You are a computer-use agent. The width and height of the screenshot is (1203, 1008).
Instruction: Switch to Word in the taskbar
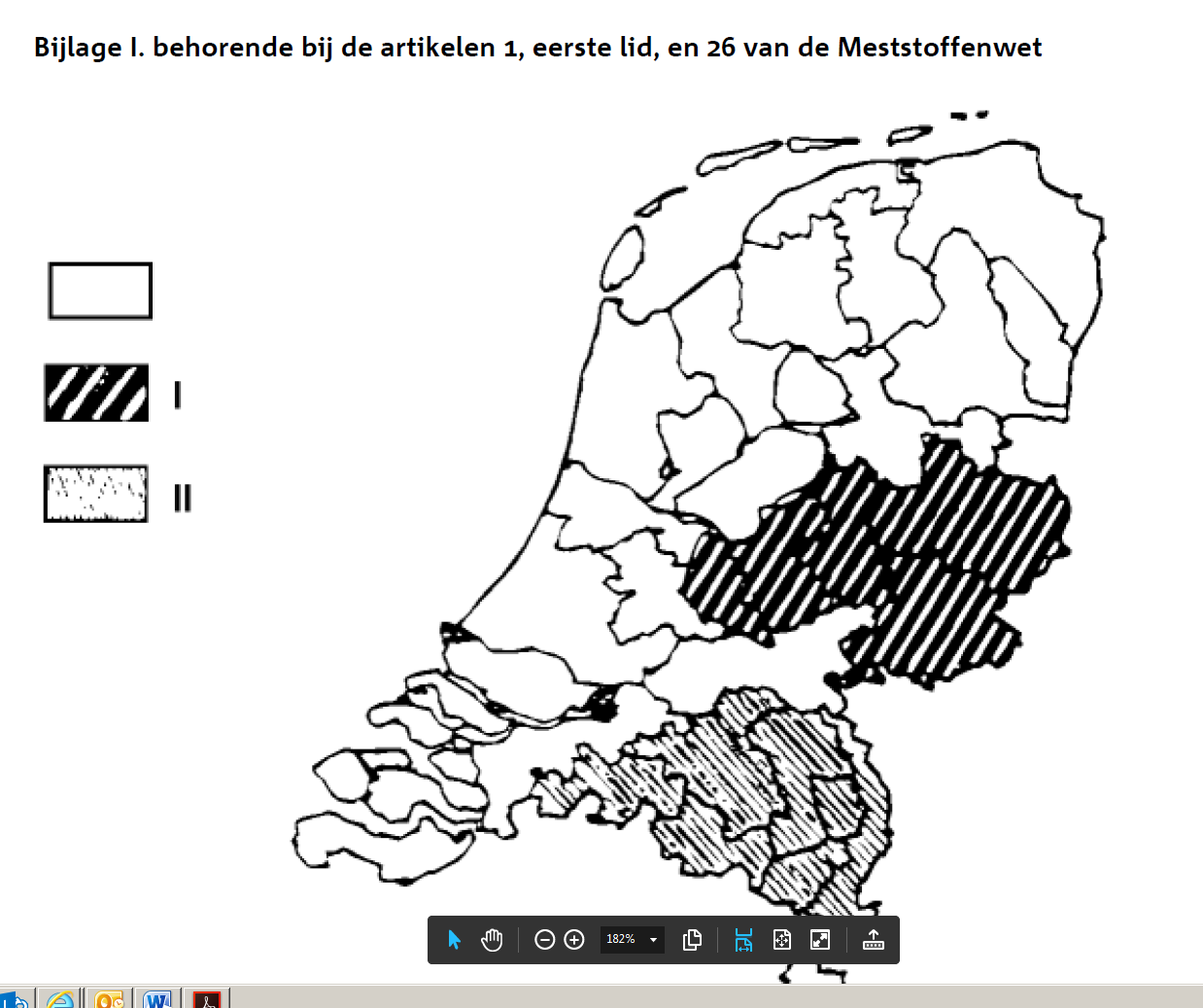click(156, 999)
